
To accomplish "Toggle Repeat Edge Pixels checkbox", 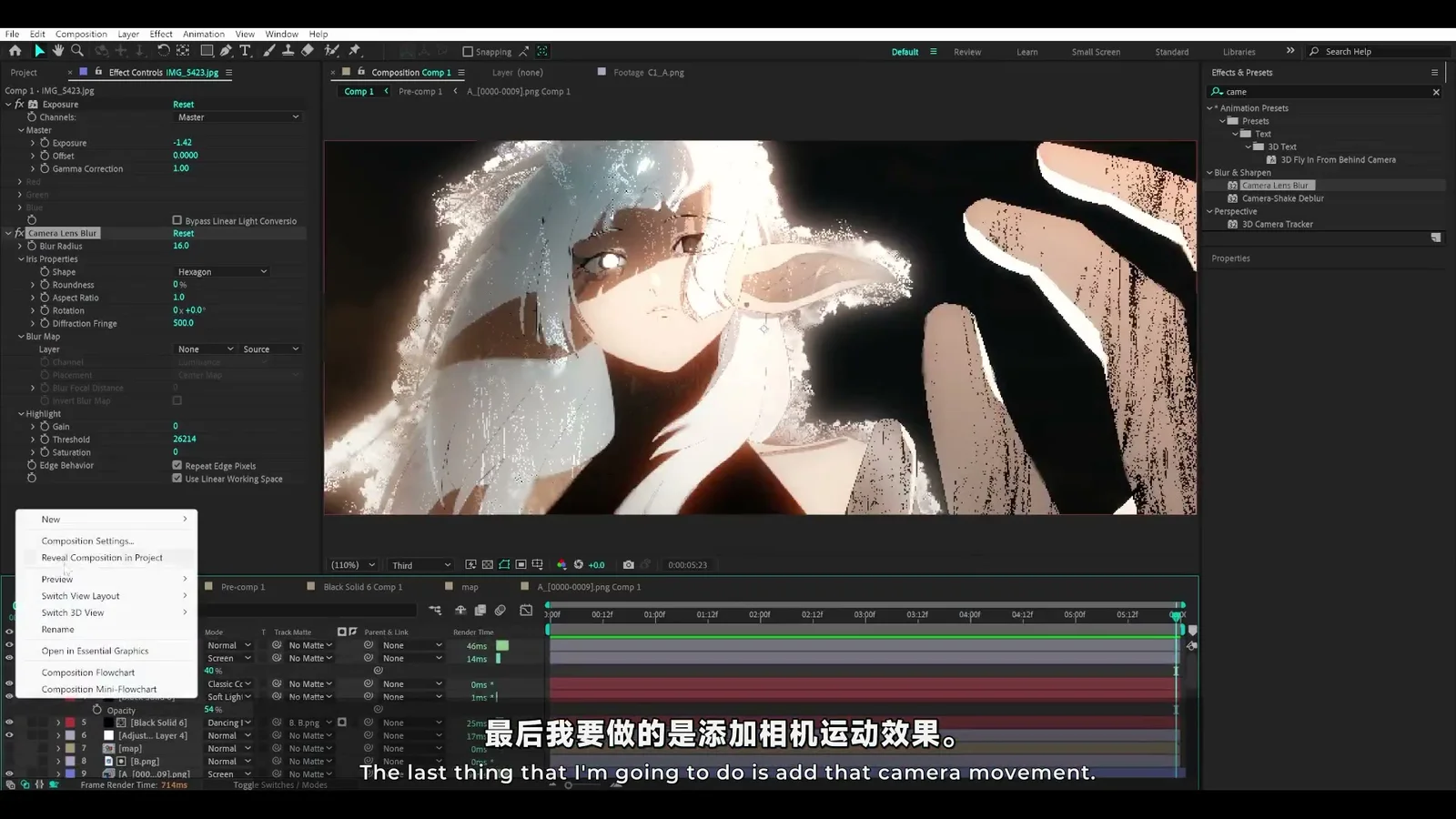I will point(177,465).
